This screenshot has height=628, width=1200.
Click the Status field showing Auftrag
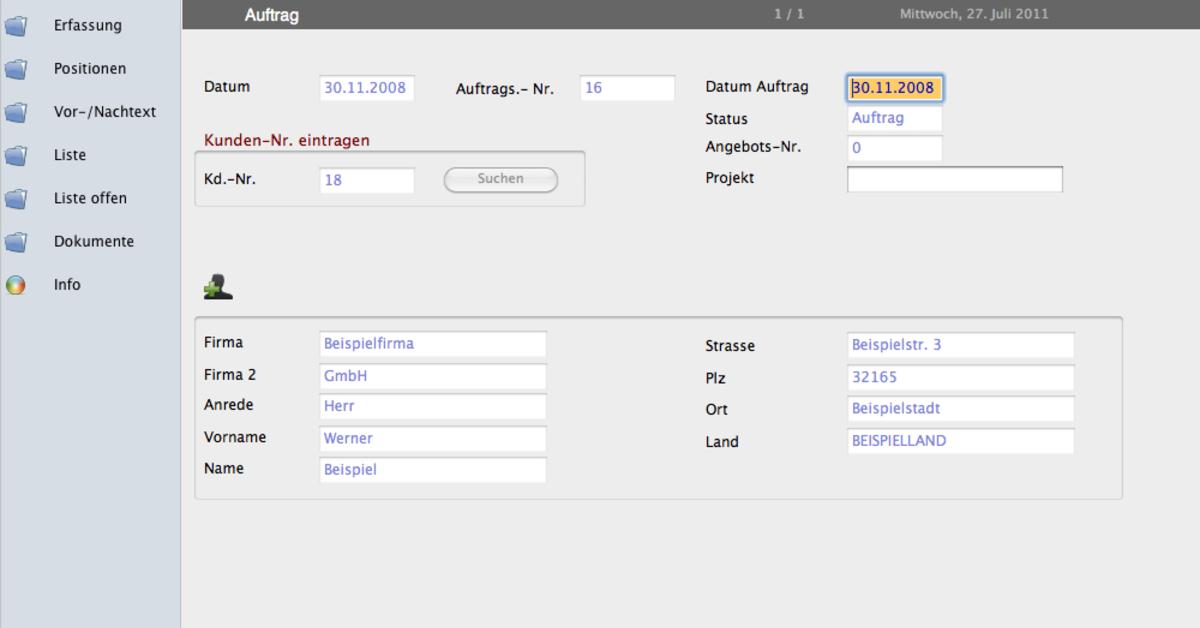pos(895,118)
